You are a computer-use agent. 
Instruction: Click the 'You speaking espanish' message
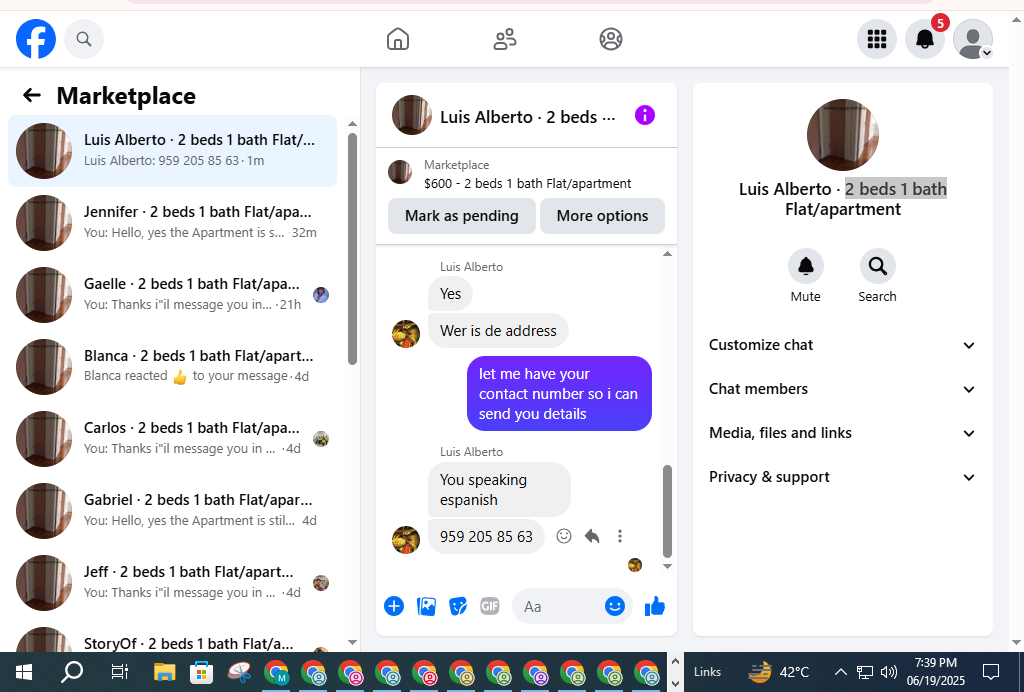499,490
